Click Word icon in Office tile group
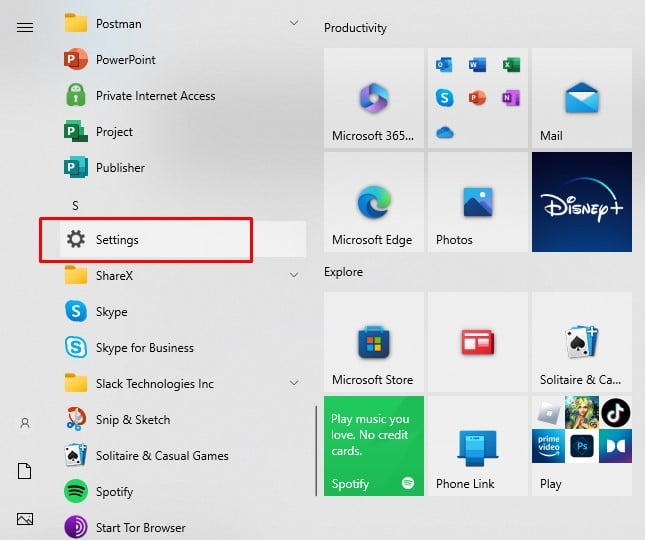 [477, 65]
